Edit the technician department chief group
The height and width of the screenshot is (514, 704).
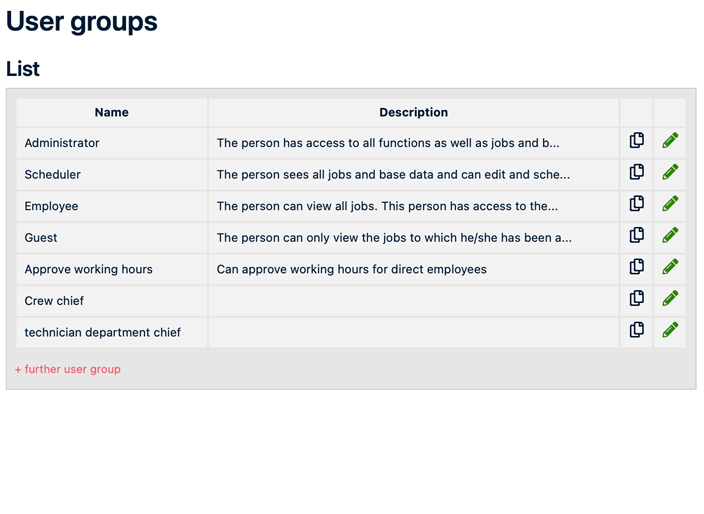[670, 331]
